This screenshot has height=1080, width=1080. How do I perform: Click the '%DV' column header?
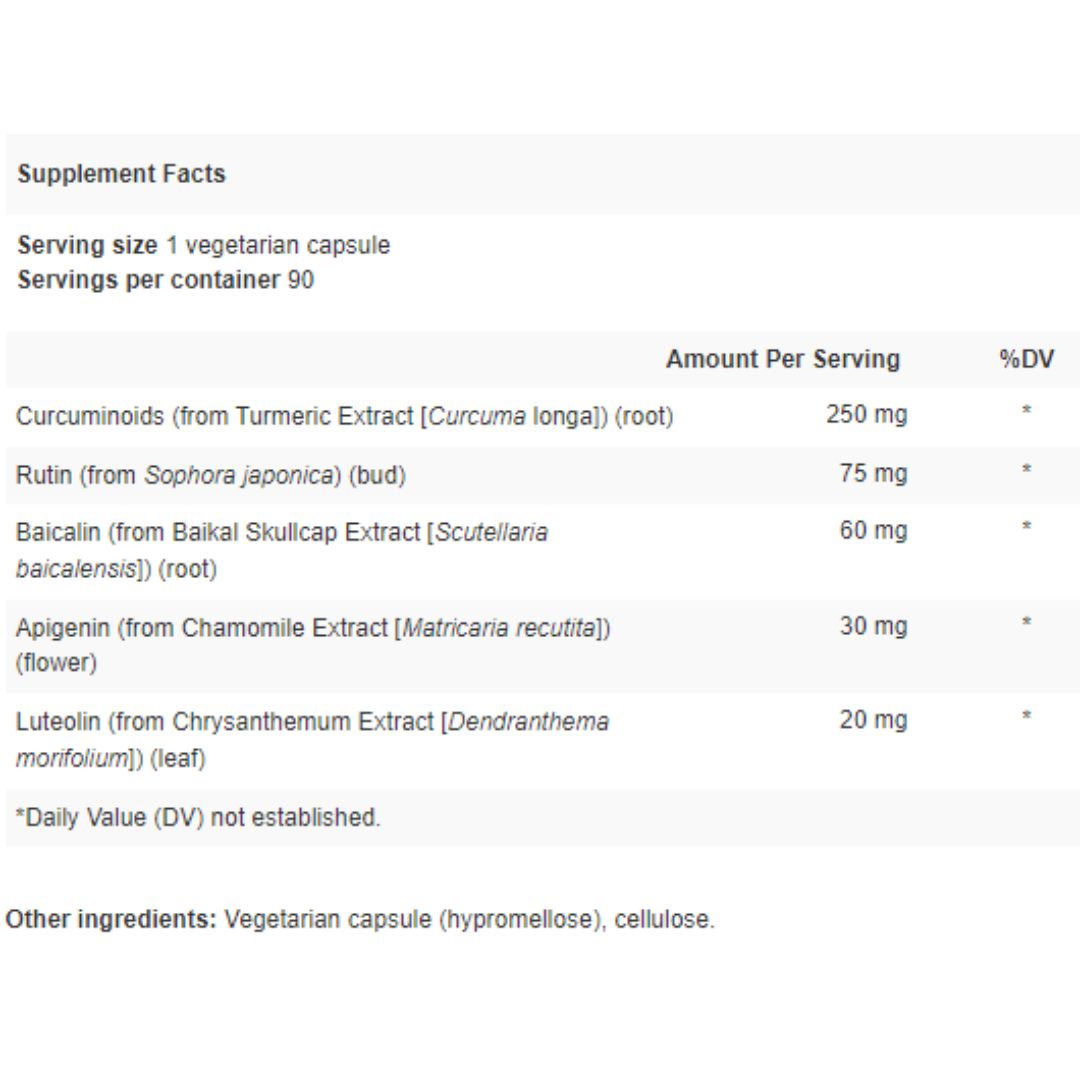click(1026, 359)
